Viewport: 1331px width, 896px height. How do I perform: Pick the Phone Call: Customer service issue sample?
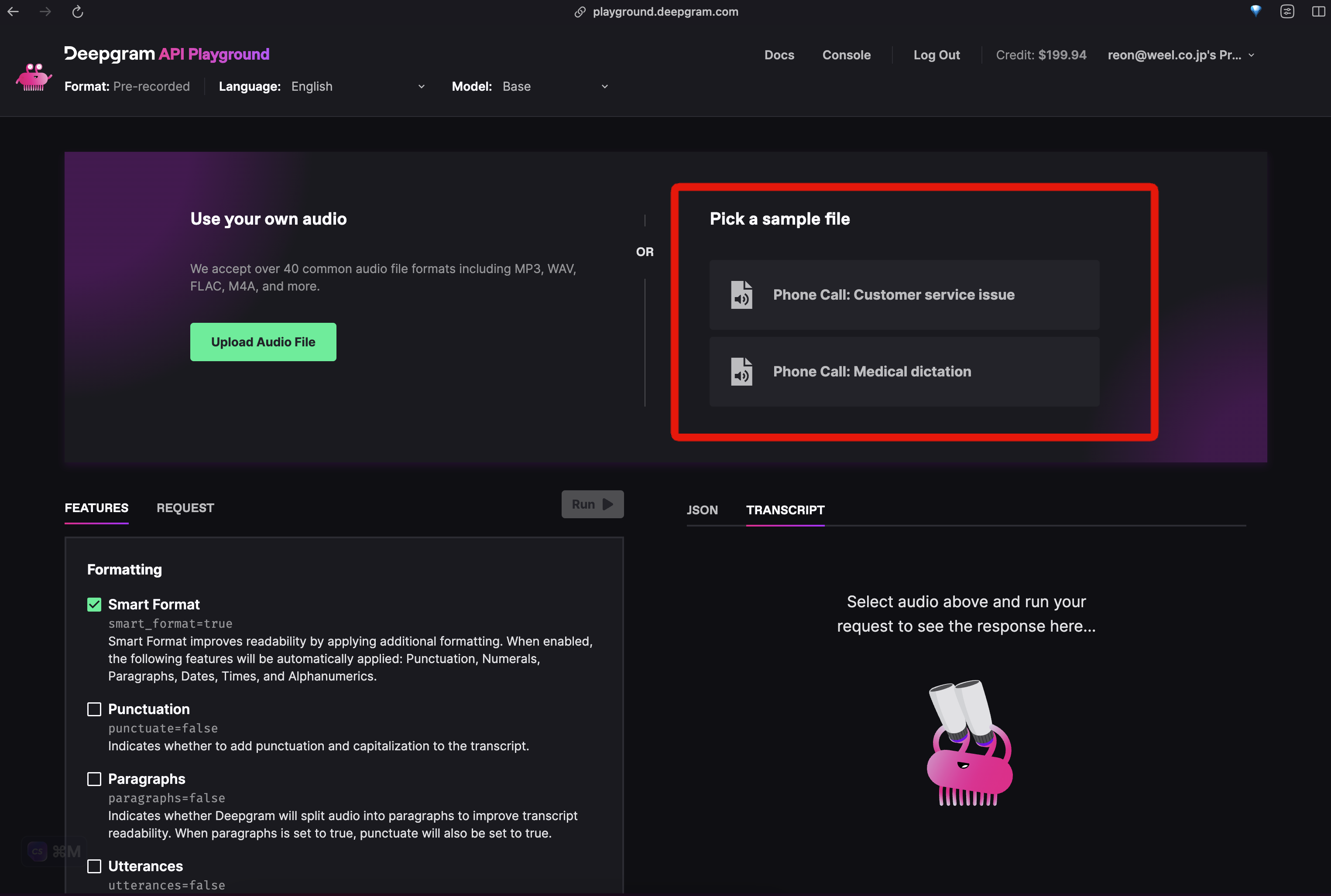(904, 295)
